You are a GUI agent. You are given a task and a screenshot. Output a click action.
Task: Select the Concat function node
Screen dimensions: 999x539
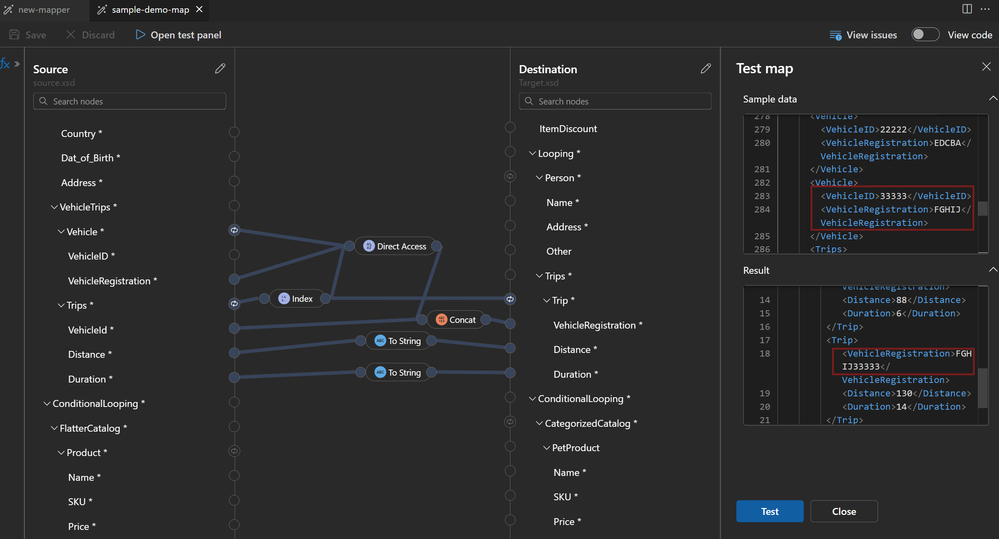[456, 320]
